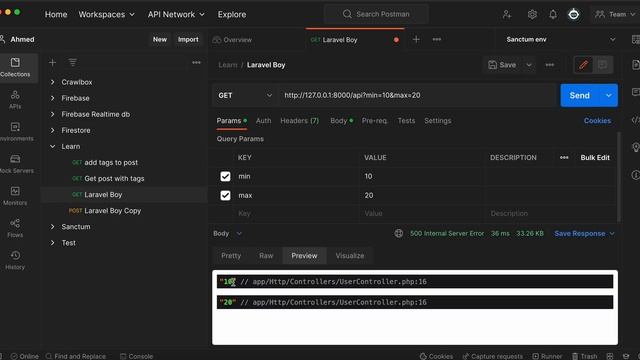Open the info icon in right sidebar
The width and height of the screenshot is (640, 360).
pyautogui.click(x=635, y=175)
